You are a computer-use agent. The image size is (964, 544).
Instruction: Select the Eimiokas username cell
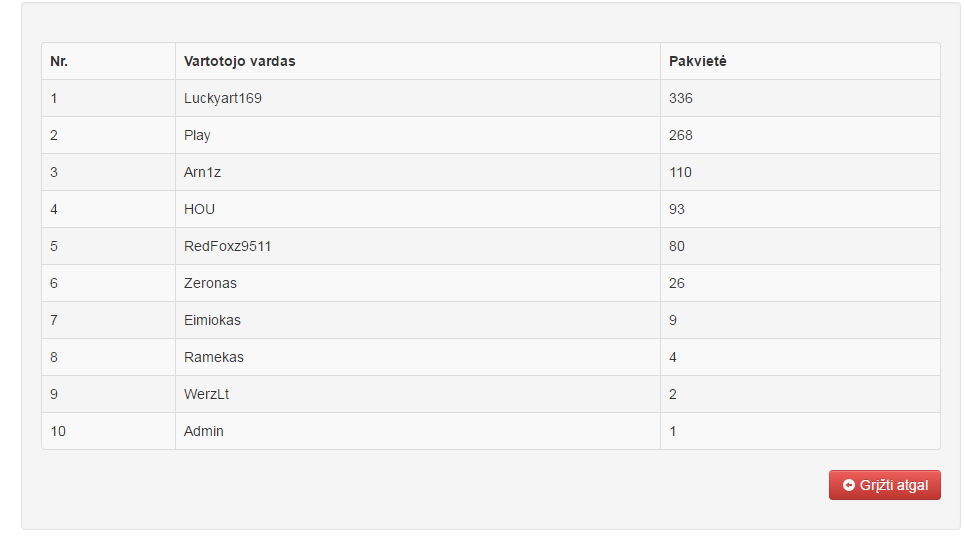418,320
